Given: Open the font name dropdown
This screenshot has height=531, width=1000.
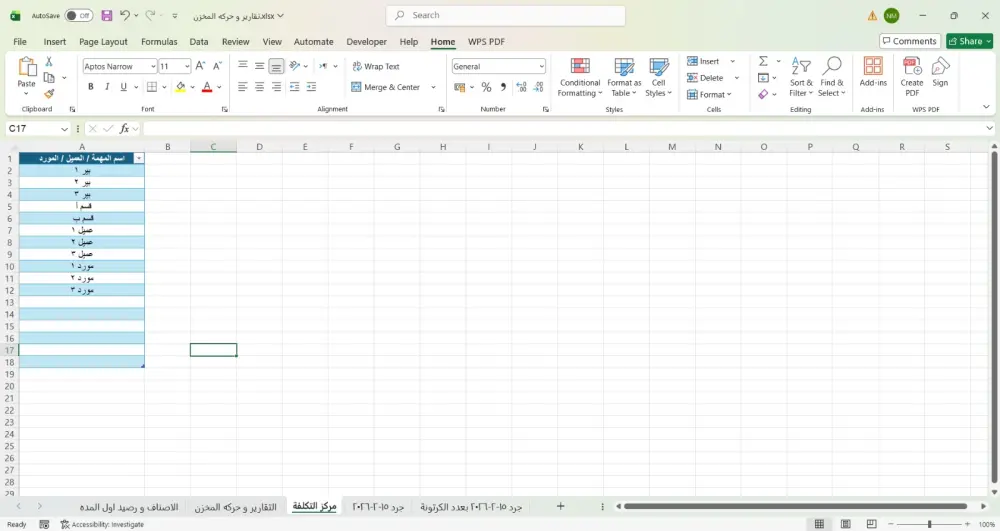Looking at the screenshot, I should point(153,66).
